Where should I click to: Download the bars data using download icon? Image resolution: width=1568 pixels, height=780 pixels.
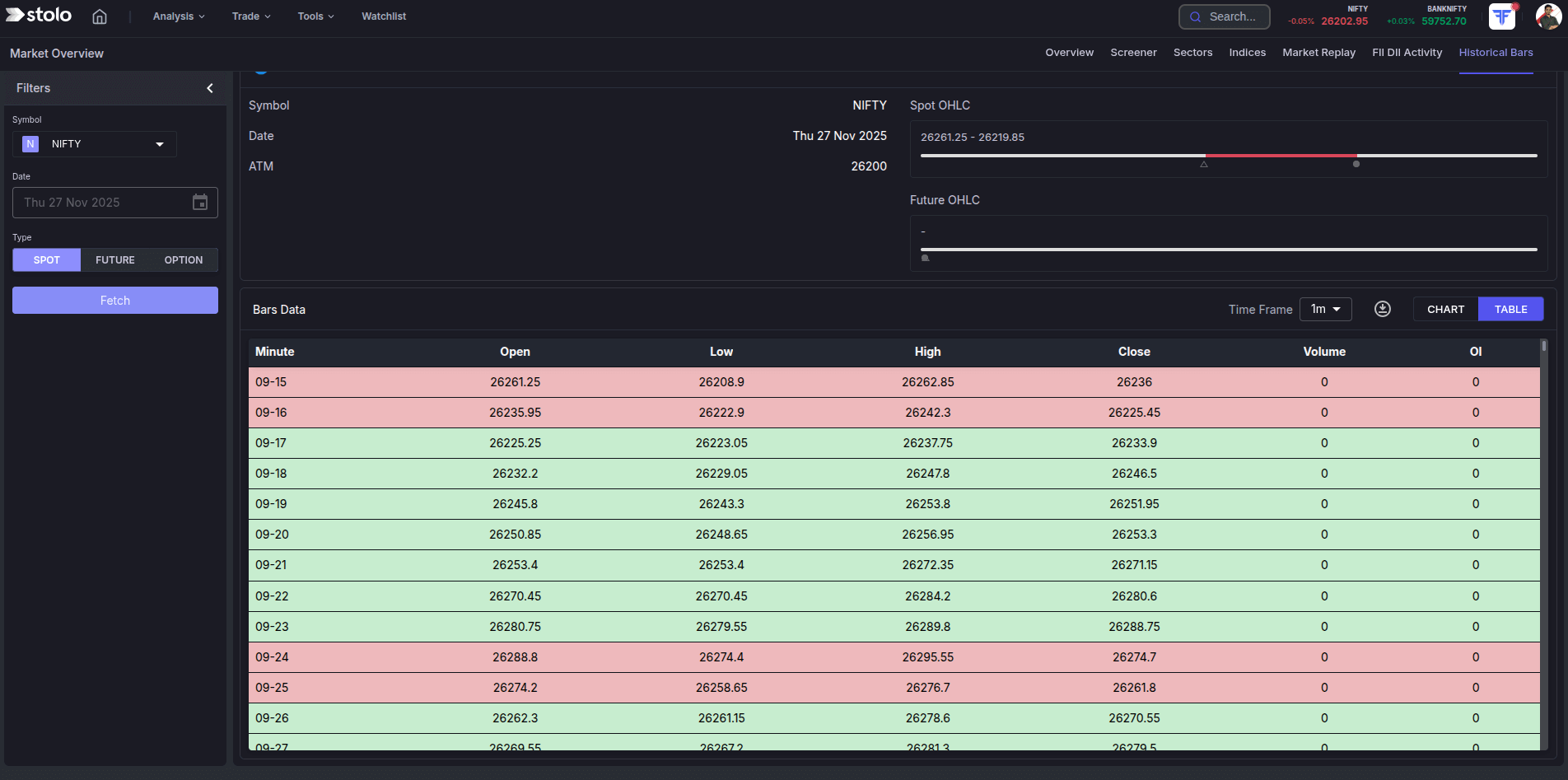[1382, 308]
